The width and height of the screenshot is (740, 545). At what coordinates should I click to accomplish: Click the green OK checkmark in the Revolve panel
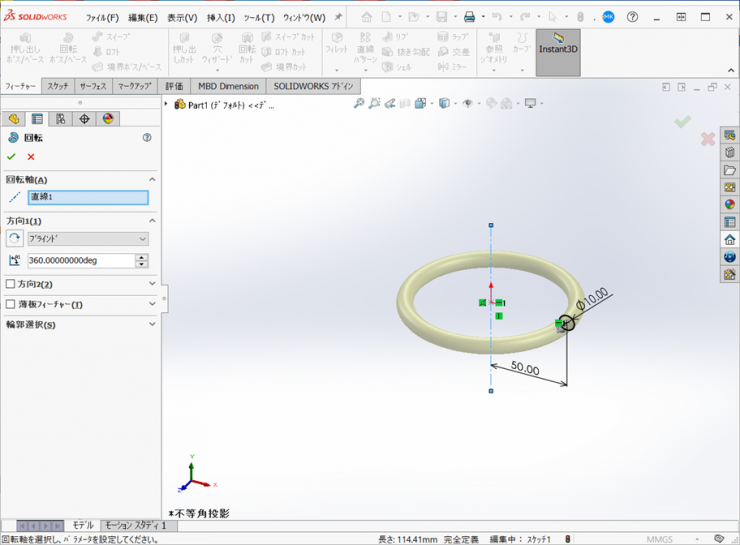(x=11, y=157)
